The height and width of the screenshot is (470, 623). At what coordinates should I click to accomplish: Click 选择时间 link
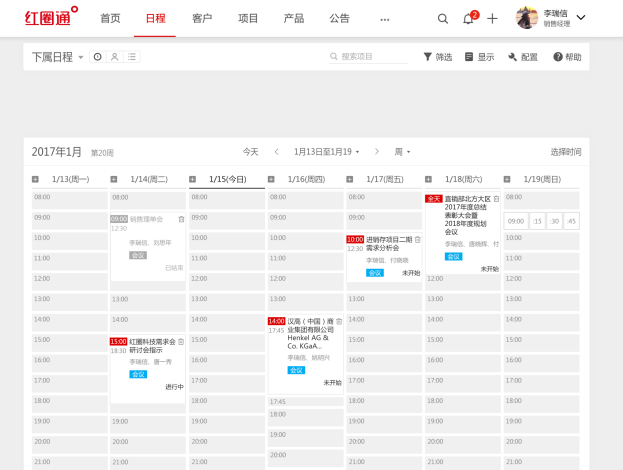click(x=565, y=152)
